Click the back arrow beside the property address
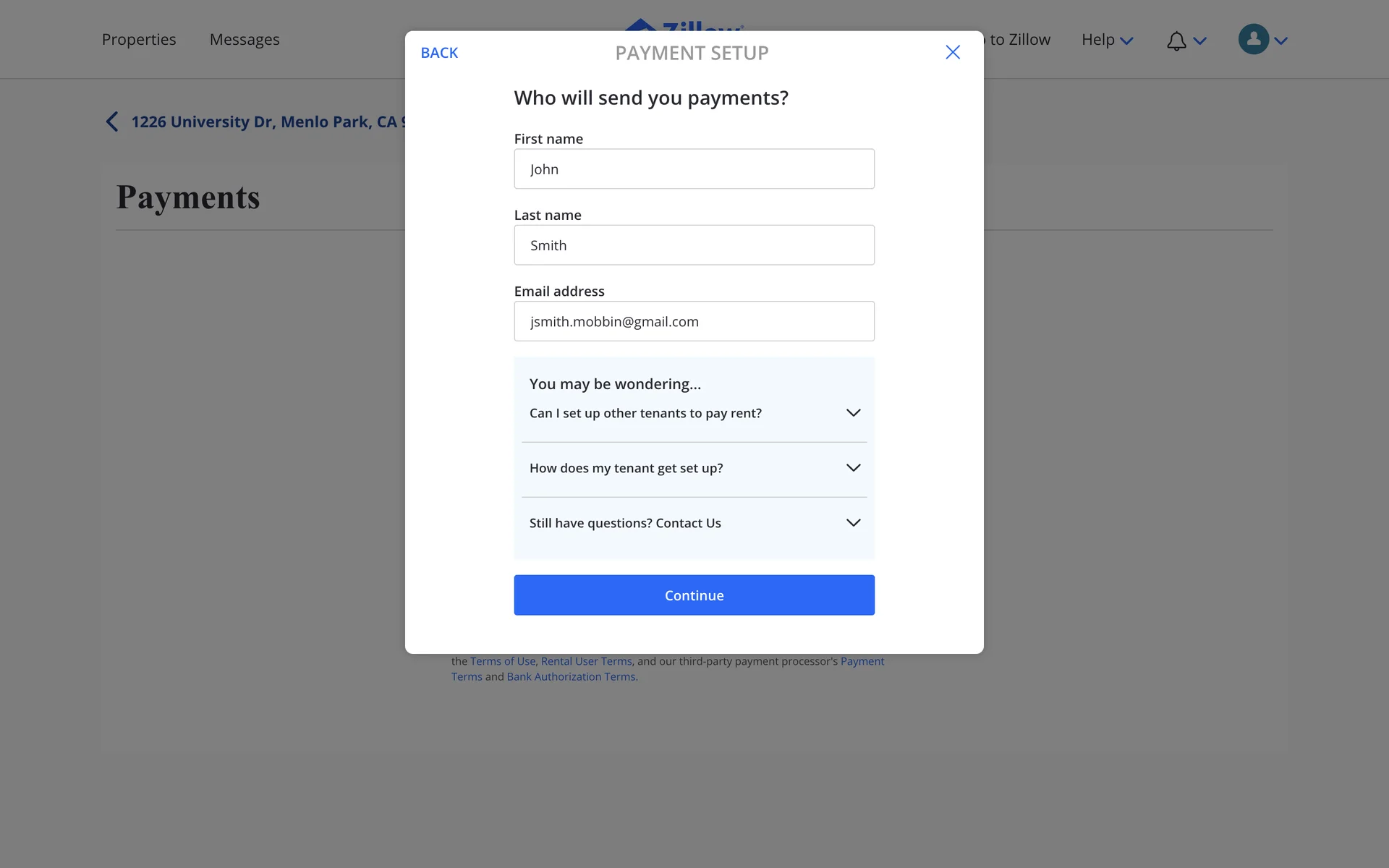The image size is (1389, 868). click(x=112, y=122)
